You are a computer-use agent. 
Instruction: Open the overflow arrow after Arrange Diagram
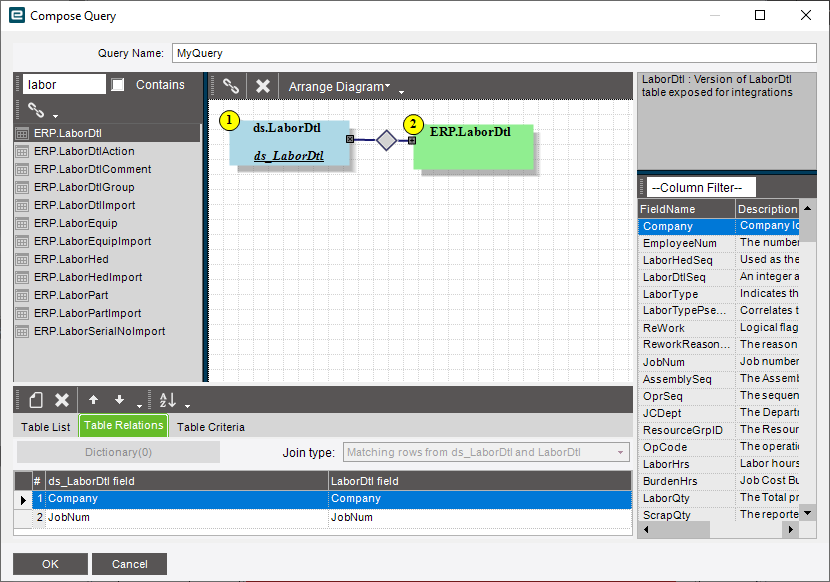(401, 92)
